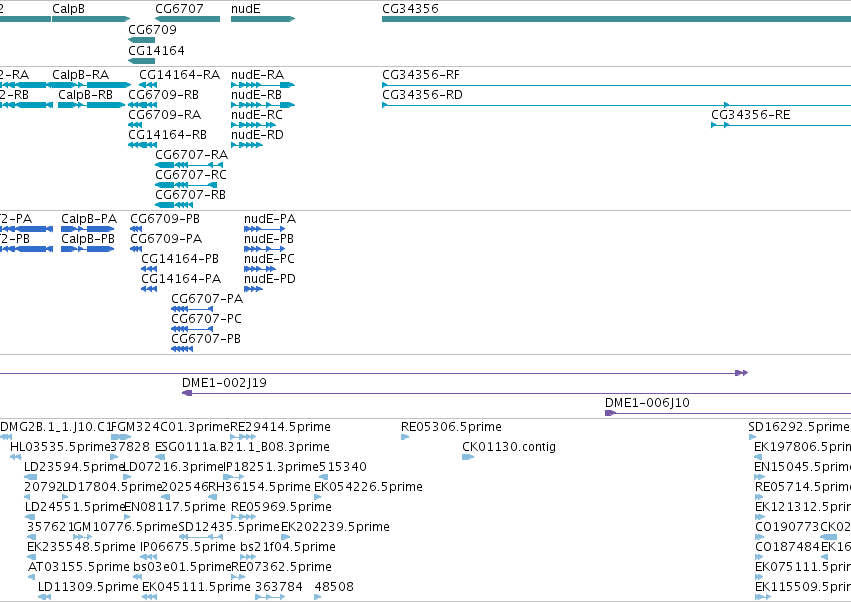The height and width of the screenshot is (602, 851).
Task: Select the nudE gene arrow
Action: click(263, 19)
